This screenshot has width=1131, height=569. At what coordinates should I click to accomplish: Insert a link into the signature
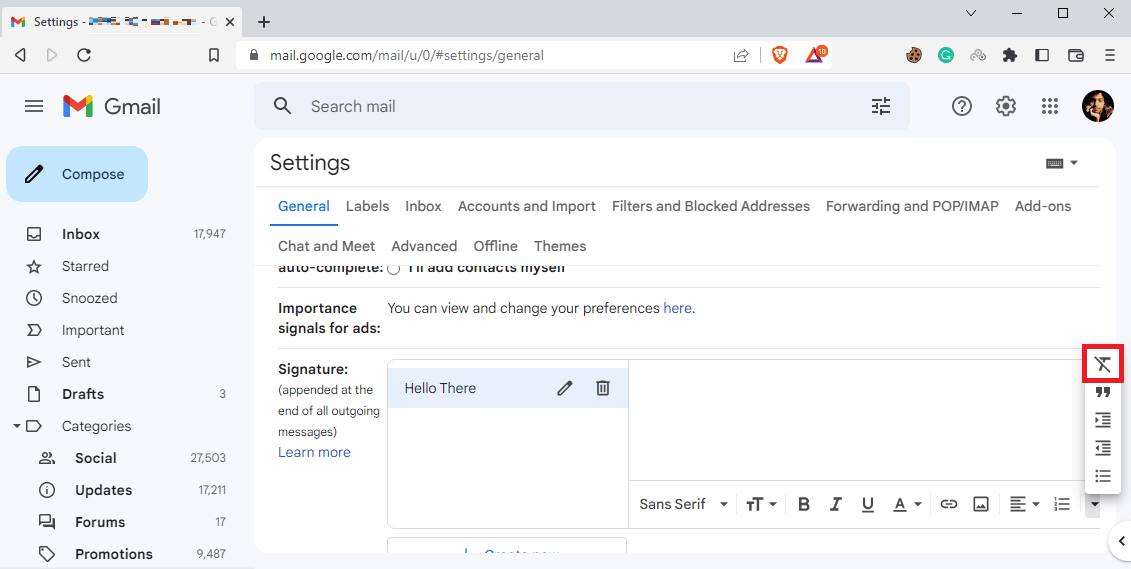click(x=949, y=504)
